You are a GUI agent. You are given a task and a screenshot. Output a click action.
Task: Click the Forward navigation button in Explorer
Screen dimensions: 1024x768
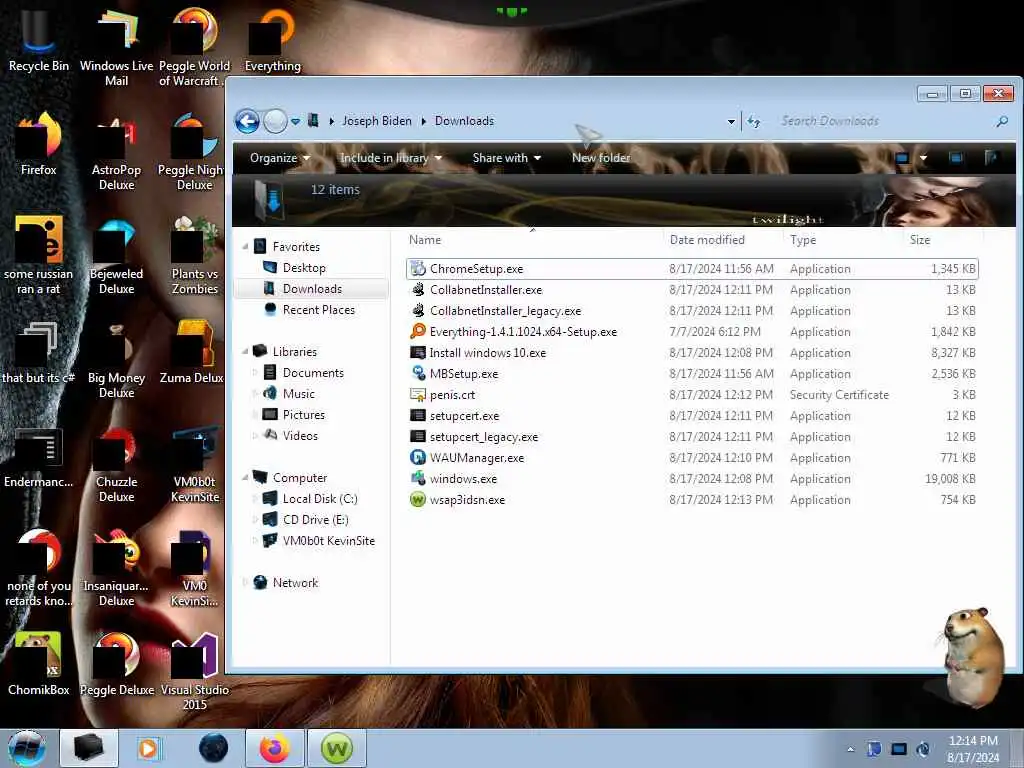(x=276, y=121)
